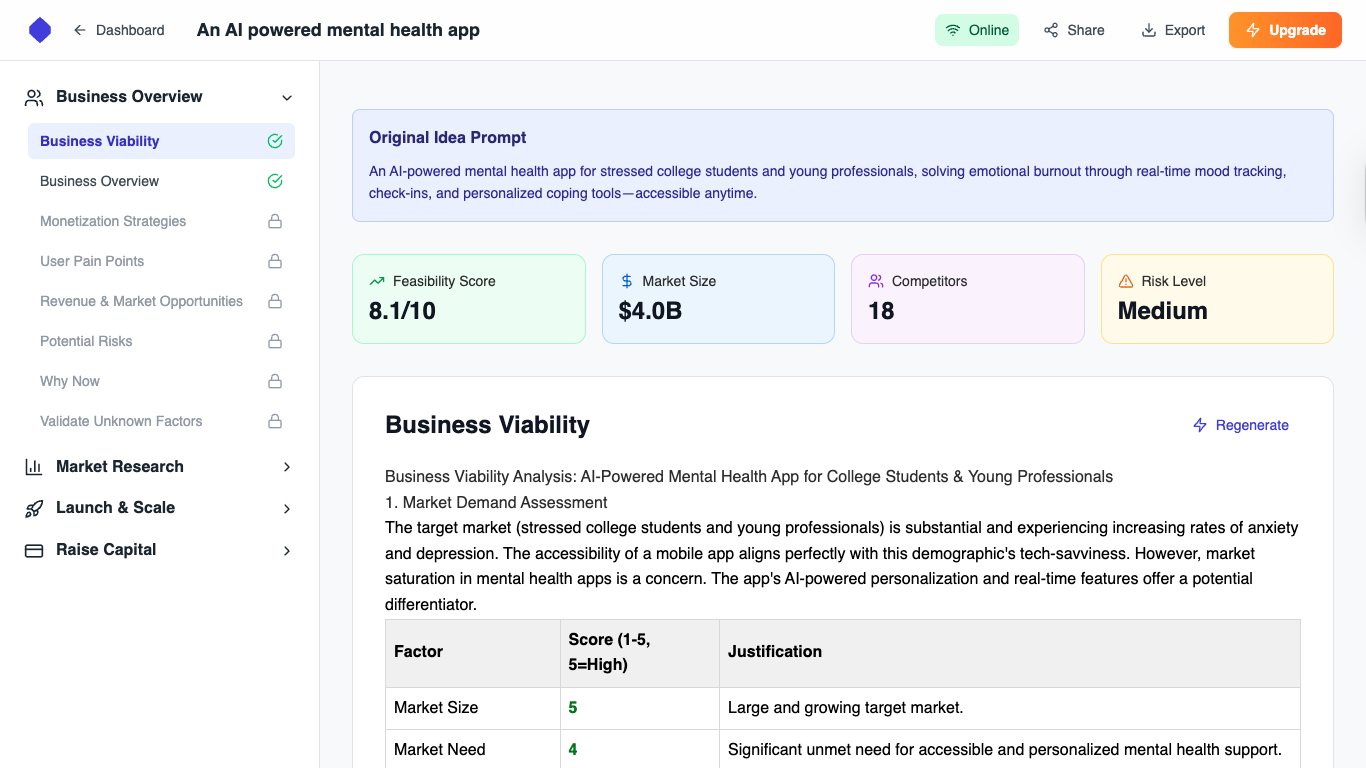Click the bar chart icon for Market Research

34,467
